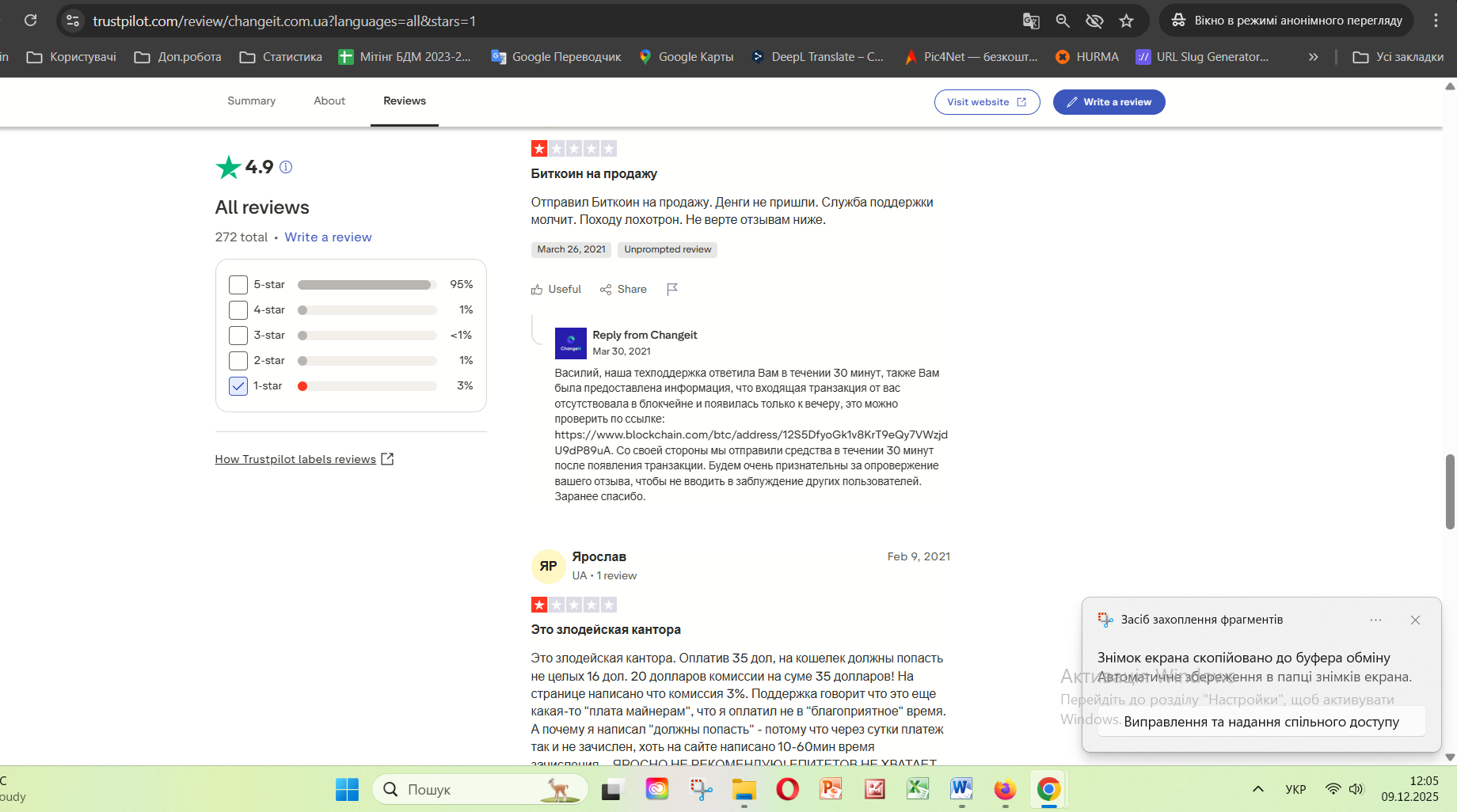The width and height of the screenshot is (1457, 812).
Task: Select the Reviews tab
Action: point(405,101)
